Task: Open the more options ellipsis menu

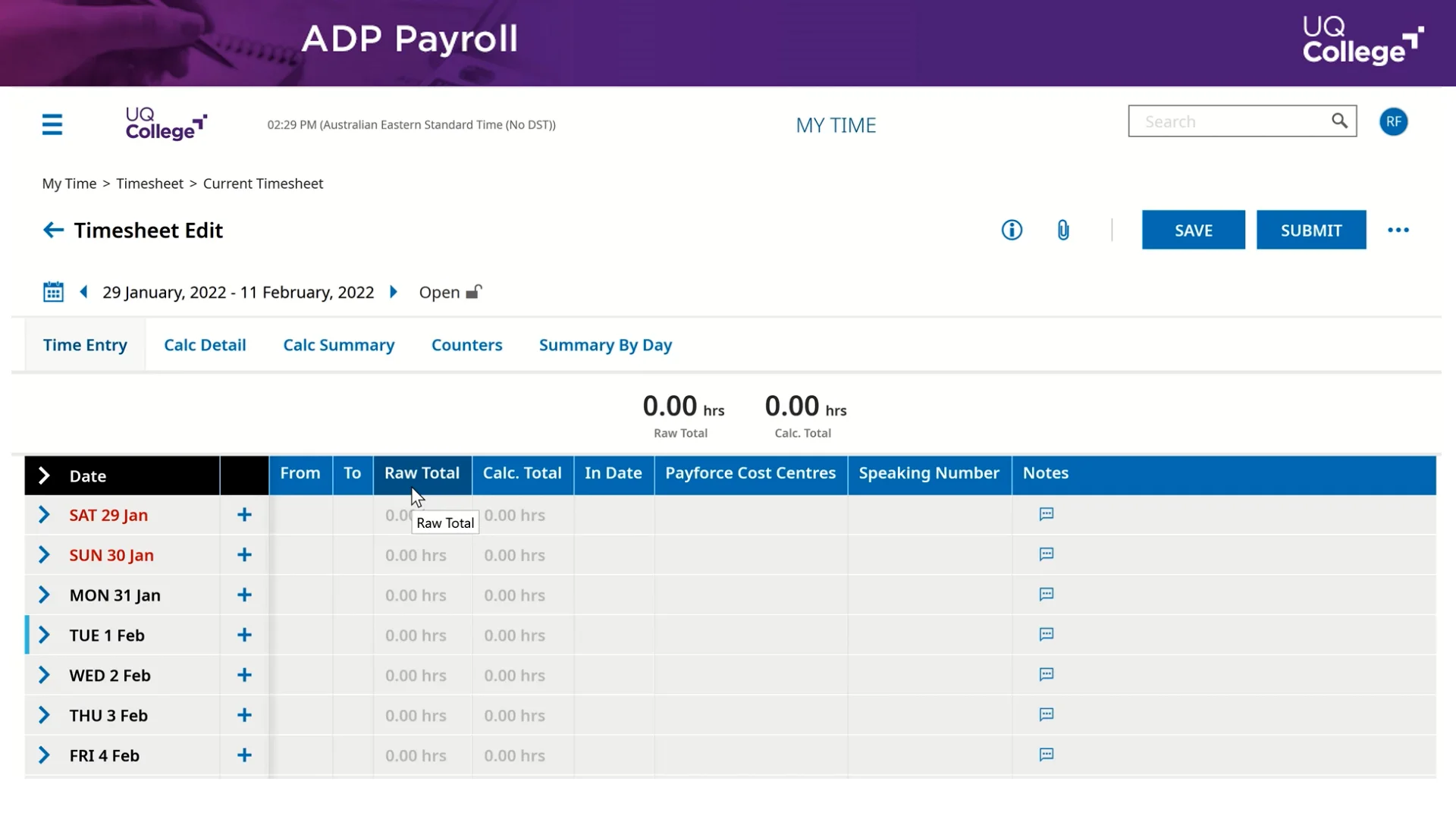Action: tap(1398, 230)
